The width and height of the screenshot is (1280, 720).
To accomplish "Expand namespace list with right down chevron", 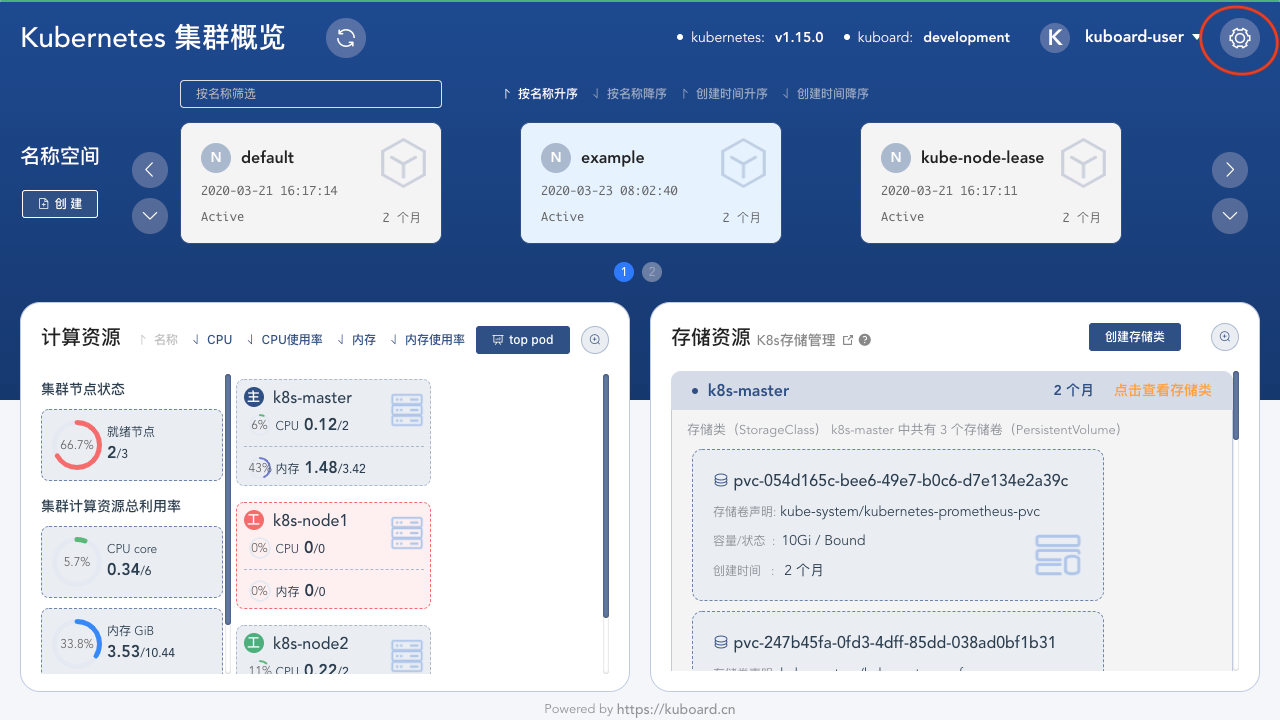I will click(x=1230, y=215).
